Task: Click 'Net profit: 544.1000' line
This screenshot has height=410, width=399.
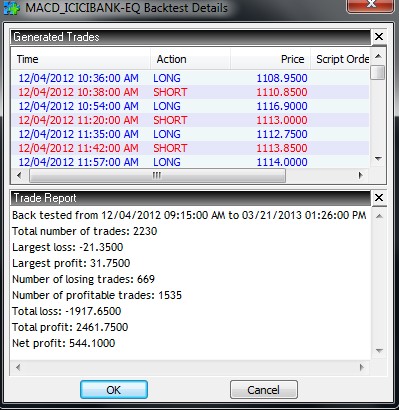Action: coord(64,343)
